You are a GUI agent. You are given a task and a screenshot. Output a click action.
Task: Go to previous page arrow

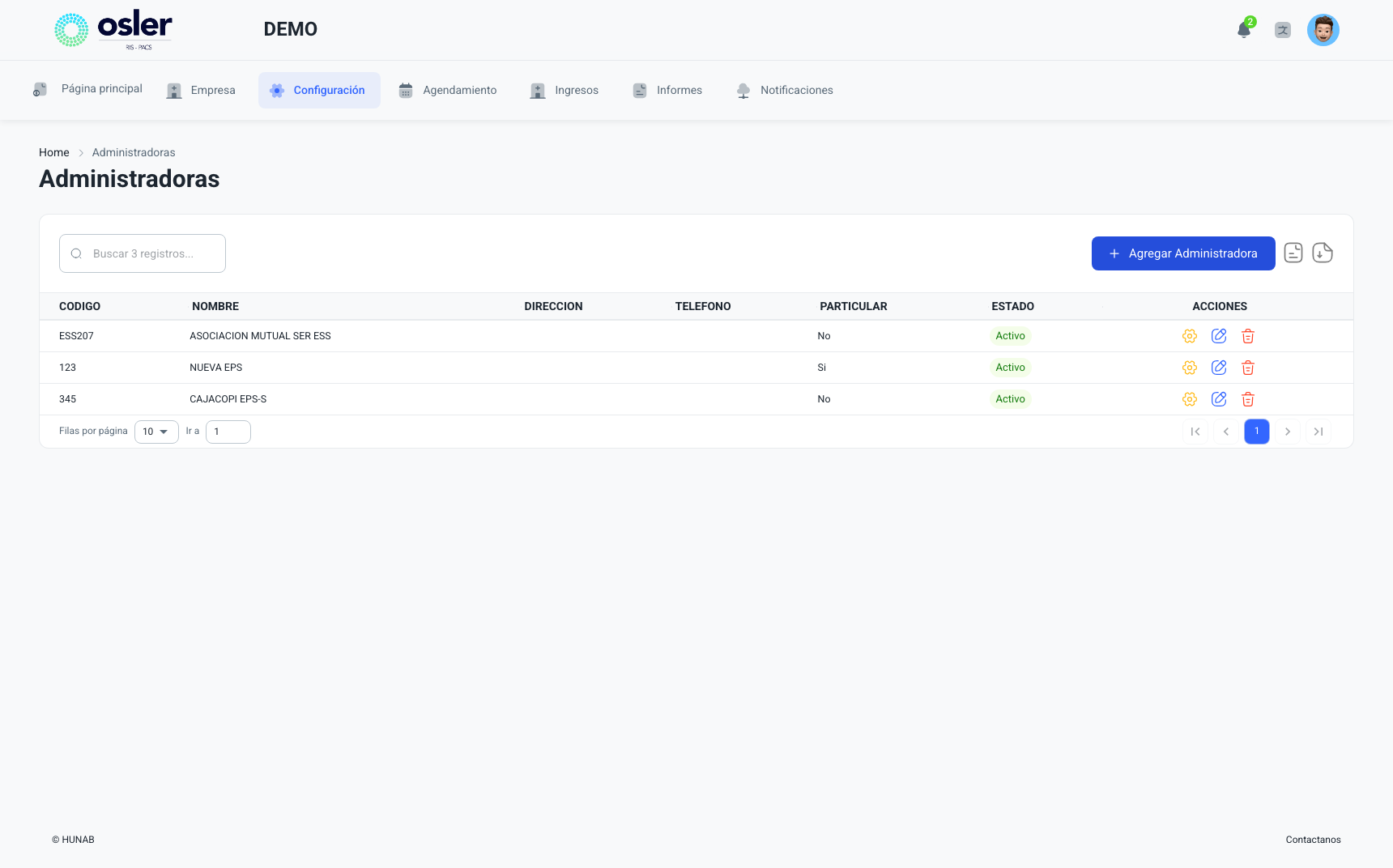point(1226,432)
